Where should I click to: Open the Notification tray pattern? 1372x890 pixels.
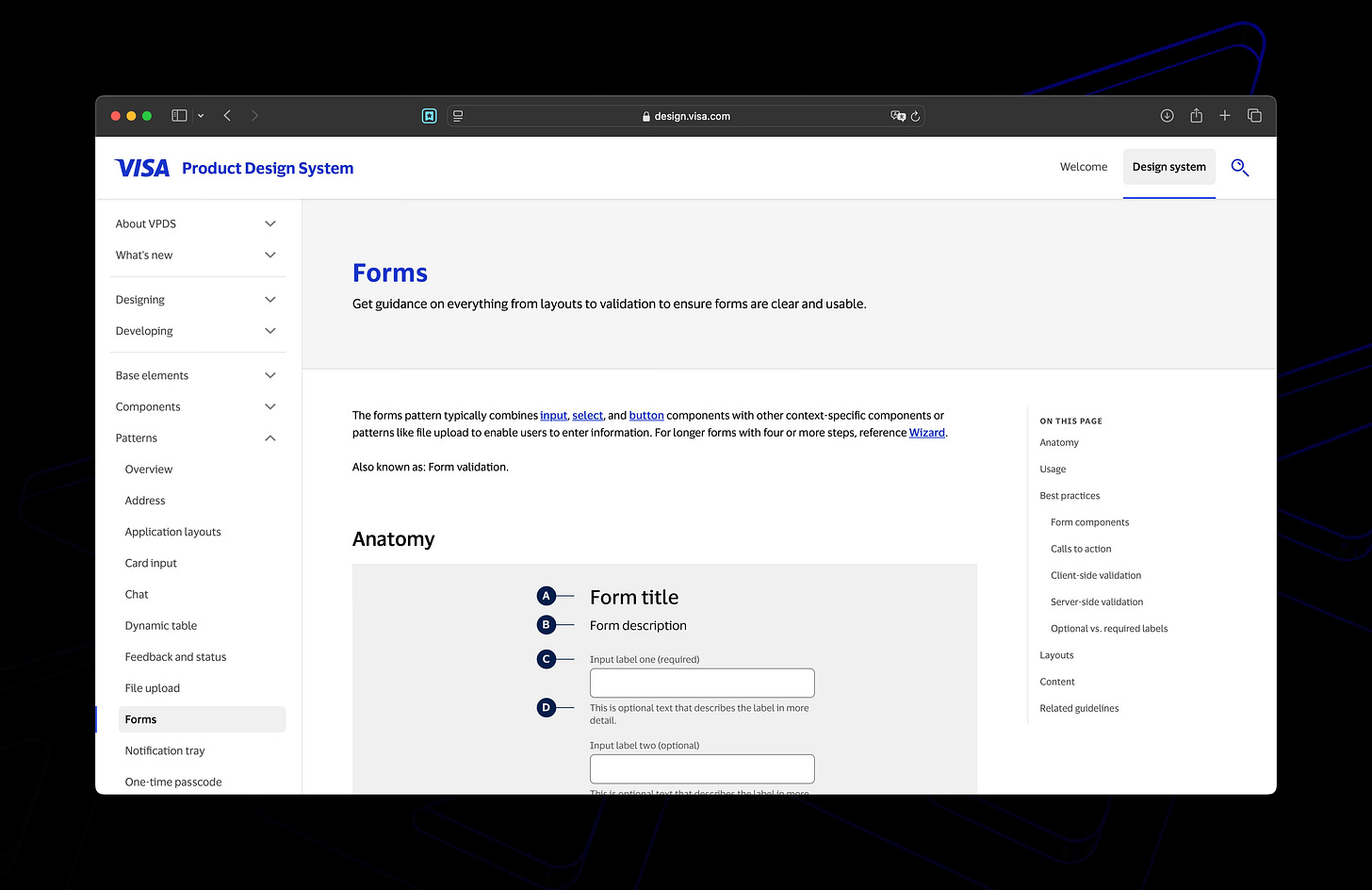[x=165, y=750]
